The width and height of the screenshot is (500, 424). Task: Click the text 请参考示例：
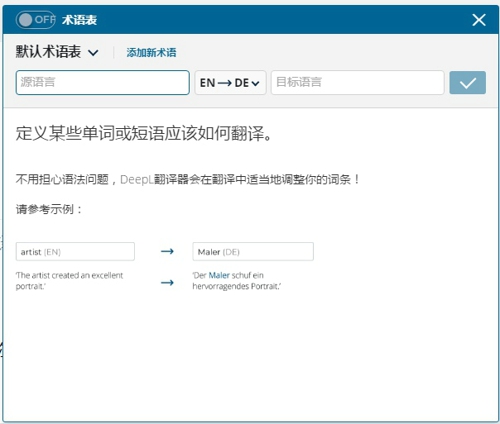tap(49, 209)
